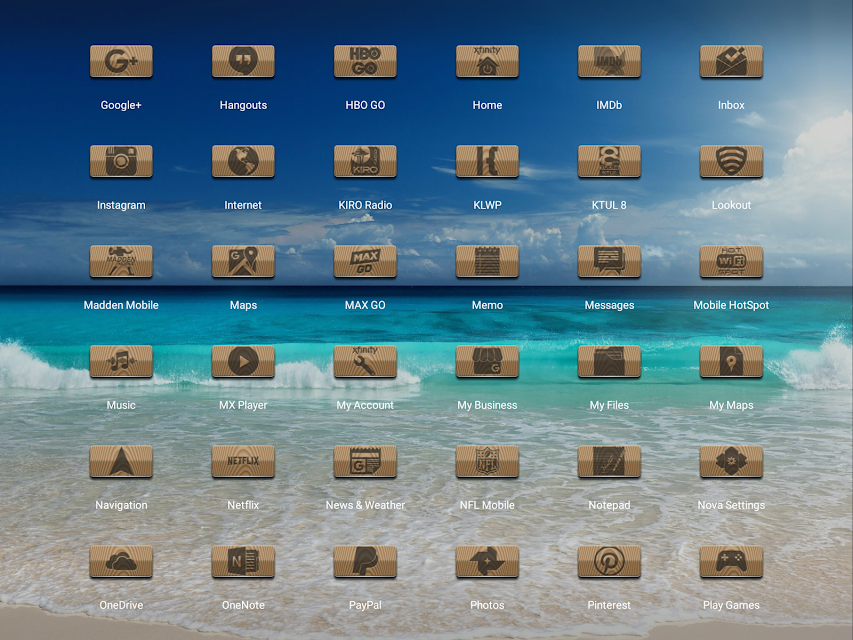Launch the Maps pin icon
Screen dimensions: 853x640
click(x=243, y=261)
